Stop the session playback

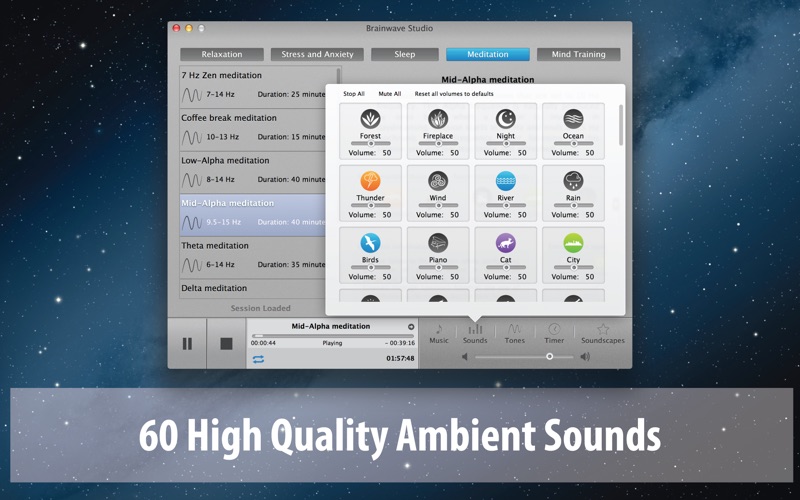(226, 344)
